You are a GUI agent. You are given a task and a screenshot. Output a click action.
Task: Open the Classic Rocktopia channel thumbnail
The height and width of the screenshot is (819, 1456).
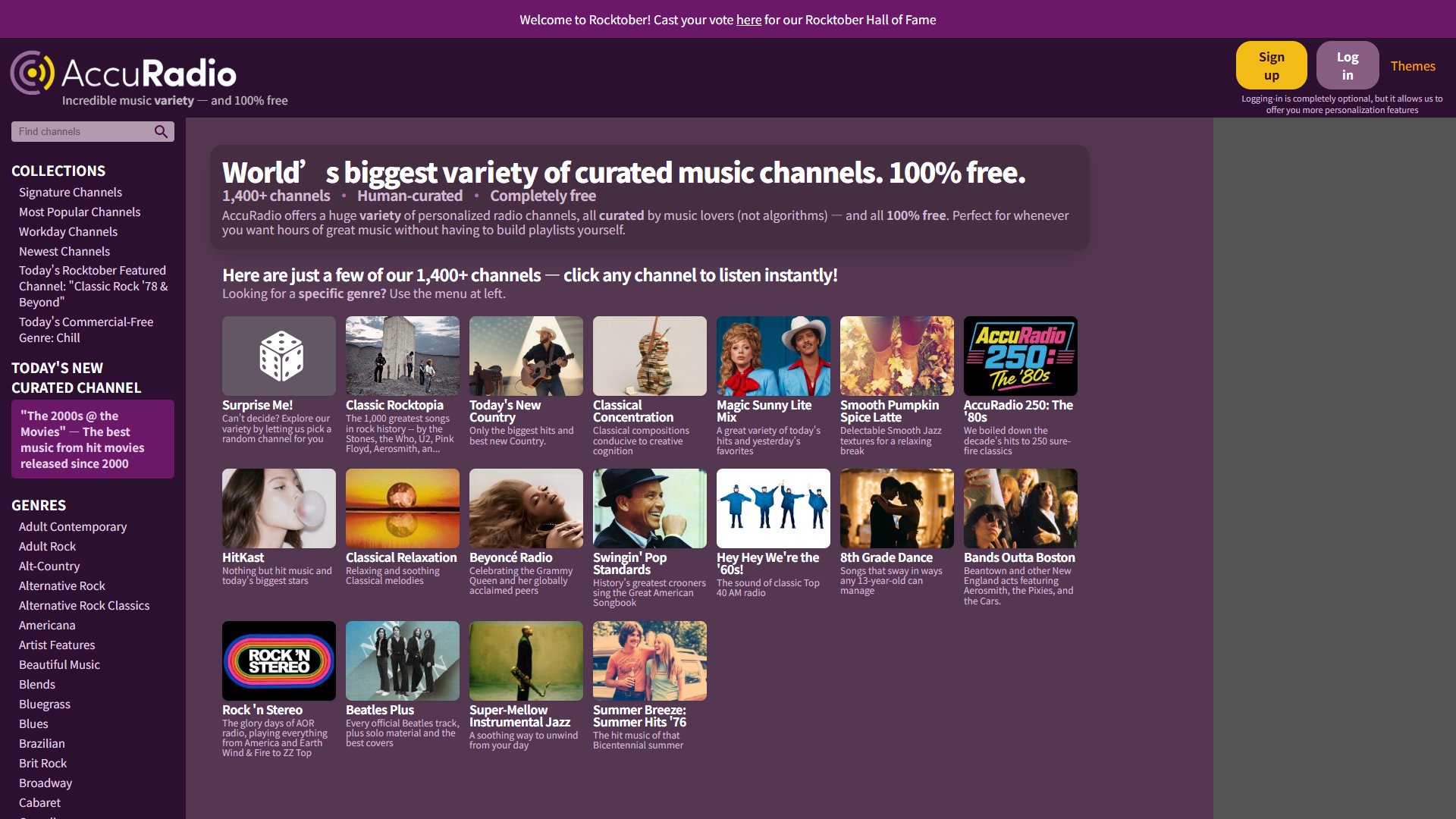(403, 356)
